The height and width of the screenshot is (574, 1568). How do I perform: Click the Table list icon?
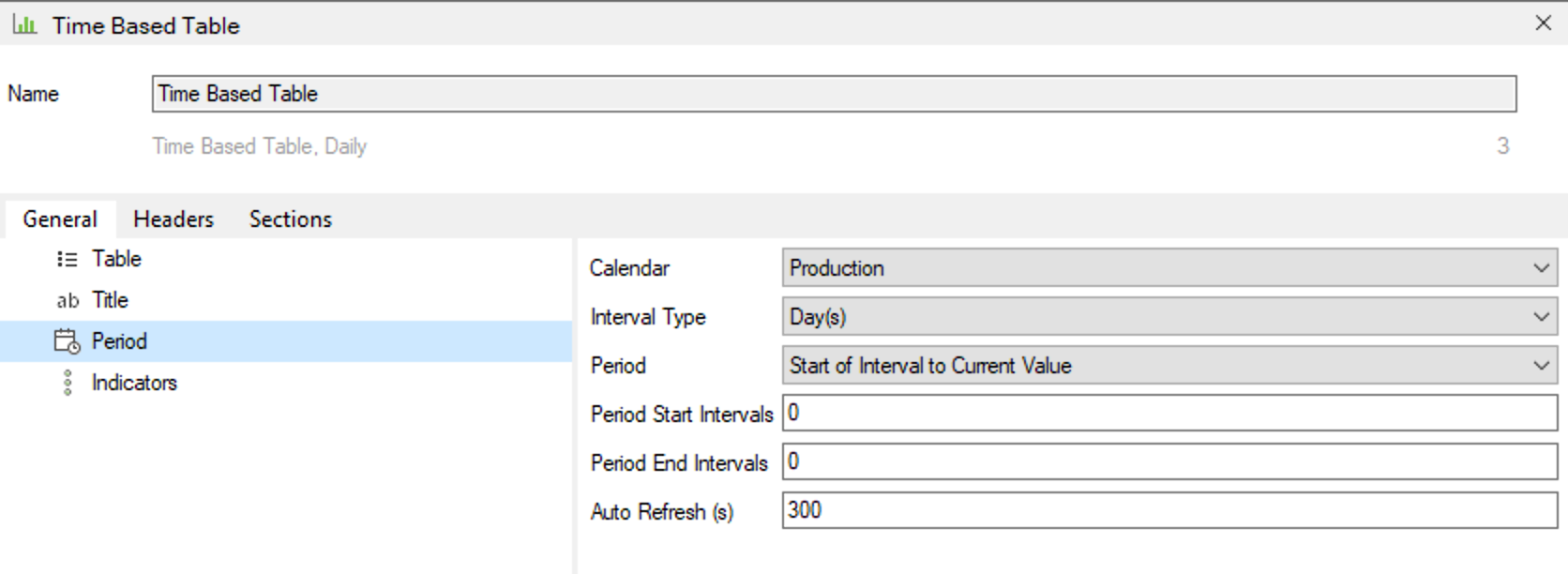pyautogui.click(x=68, y=259)
